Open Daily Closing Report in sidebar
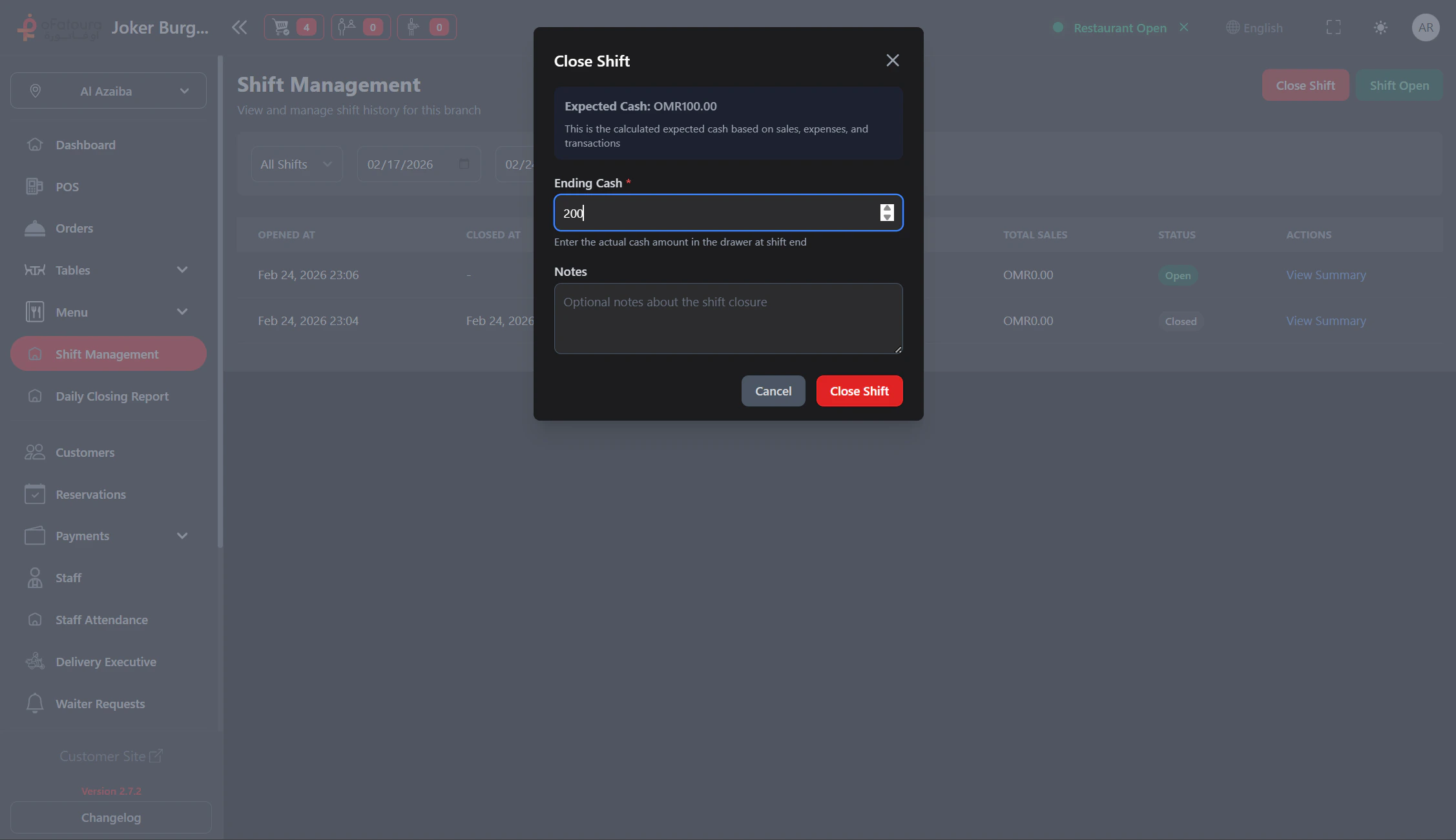The height and width of the screenshot is (840, 1456). coord(112,396)
